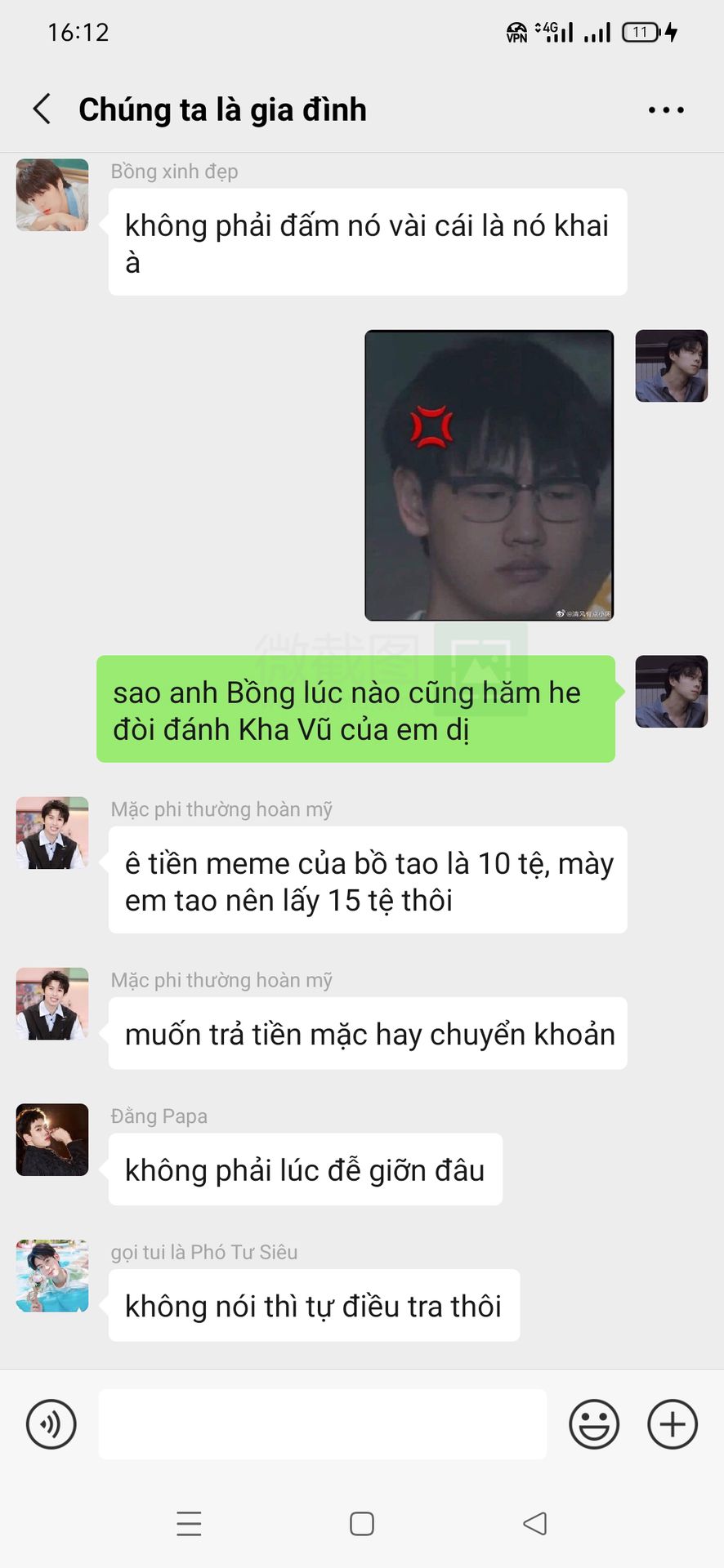Screen dimensions: 724x1568
Task: Open the three-dot chat options menu
Action: point(666,109)
